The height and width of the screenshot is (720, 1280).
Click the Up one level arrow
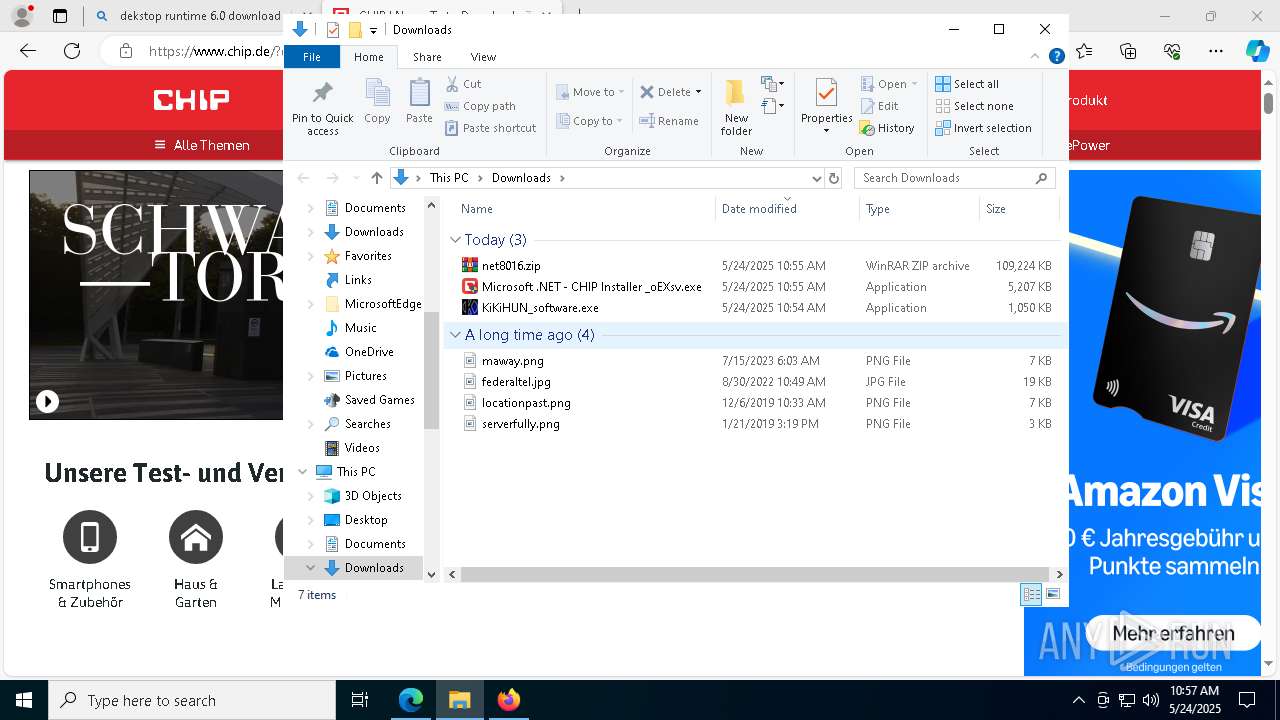[376, 178]
